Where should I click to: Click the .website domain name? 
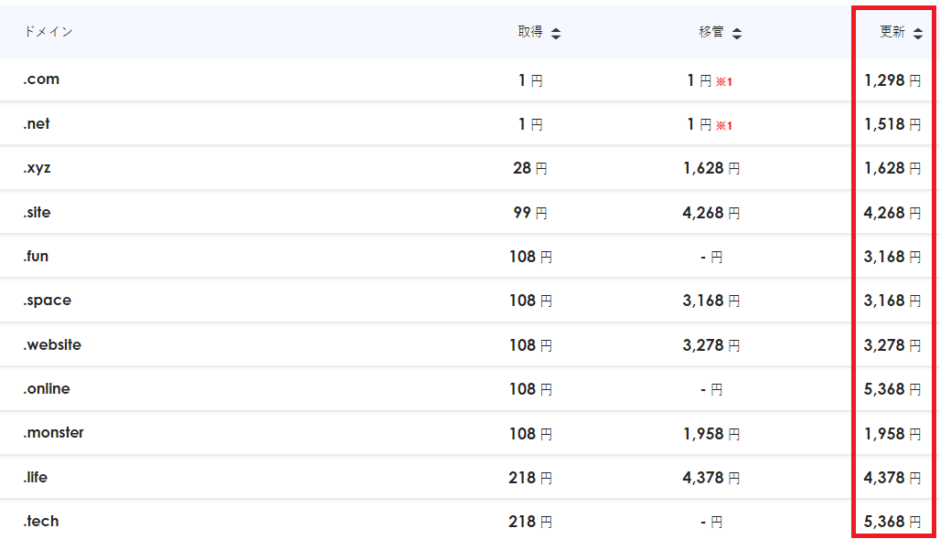(x=52, y=344)
